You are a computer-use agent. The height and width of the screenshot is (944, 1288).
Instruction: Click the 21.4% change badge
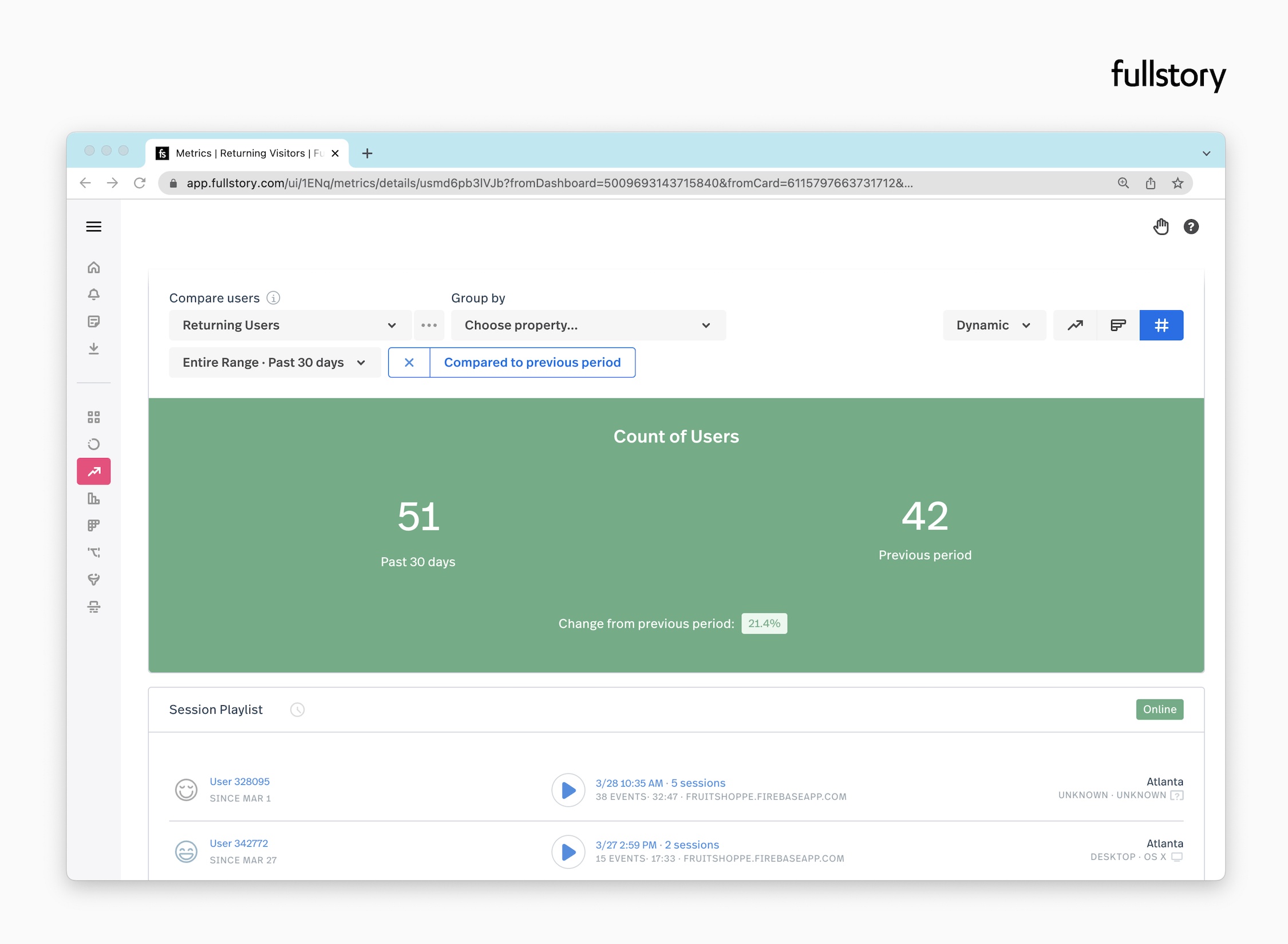point(764,623)
